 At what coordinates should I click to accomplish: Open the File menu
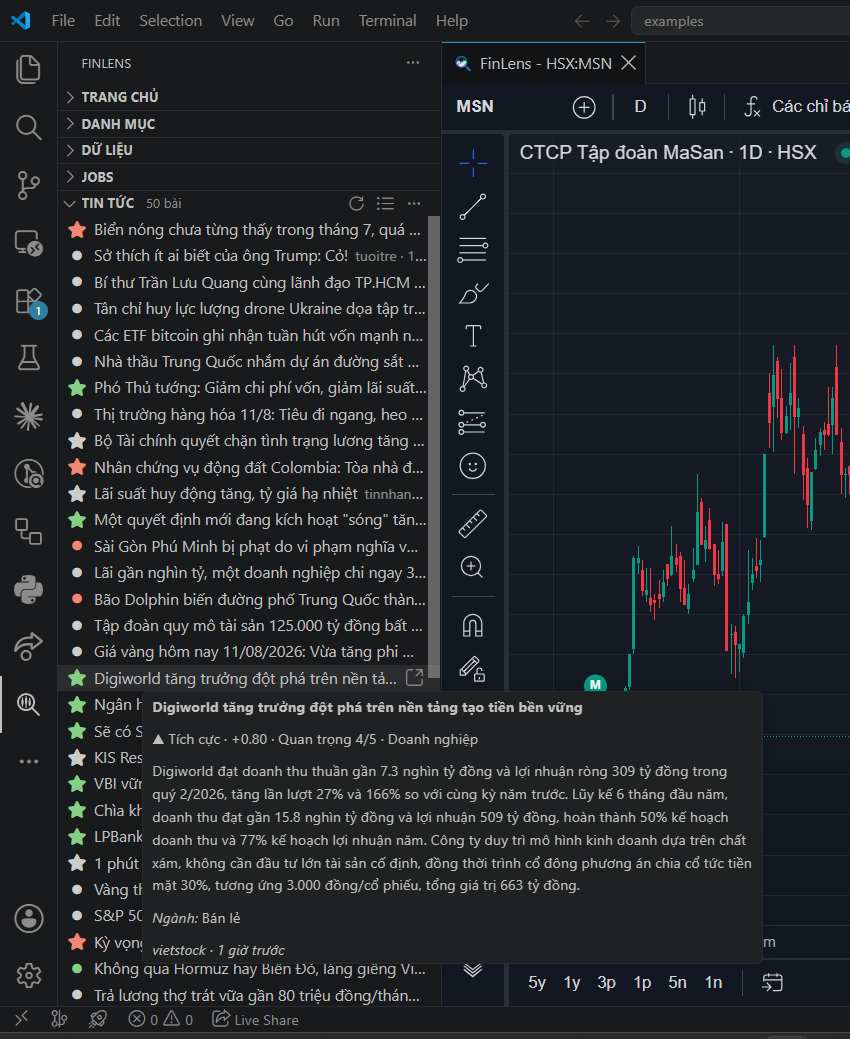[63, 21]
